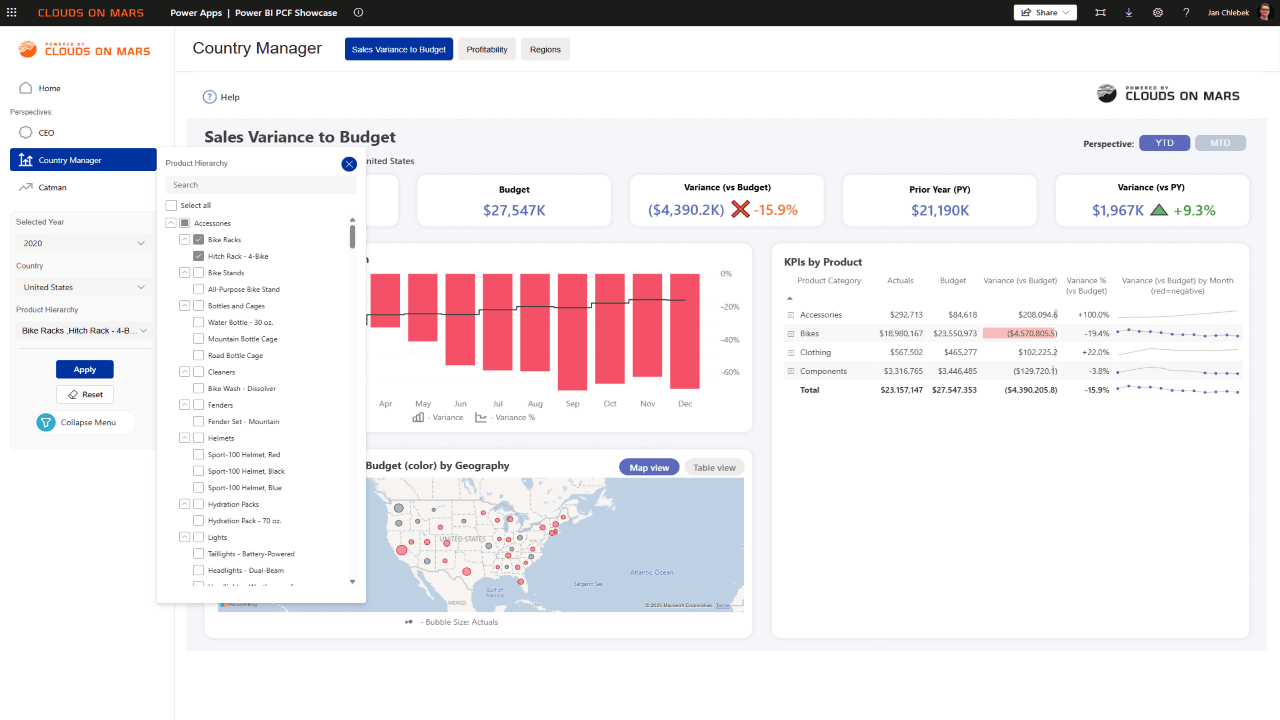Viewport: 1280px width, 720px height.
Task: Open the app launcher waffle icon
Action: [x=12, y=13]
